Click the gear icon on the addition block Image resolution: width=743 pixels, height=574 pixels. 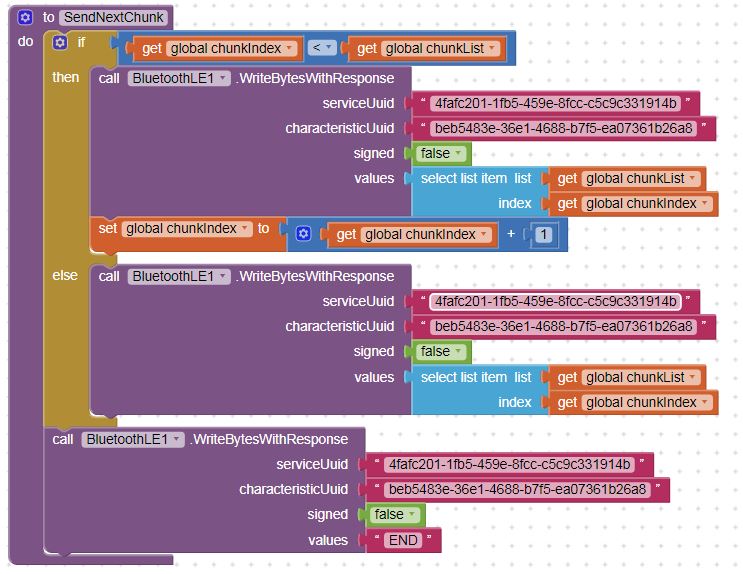303,234
